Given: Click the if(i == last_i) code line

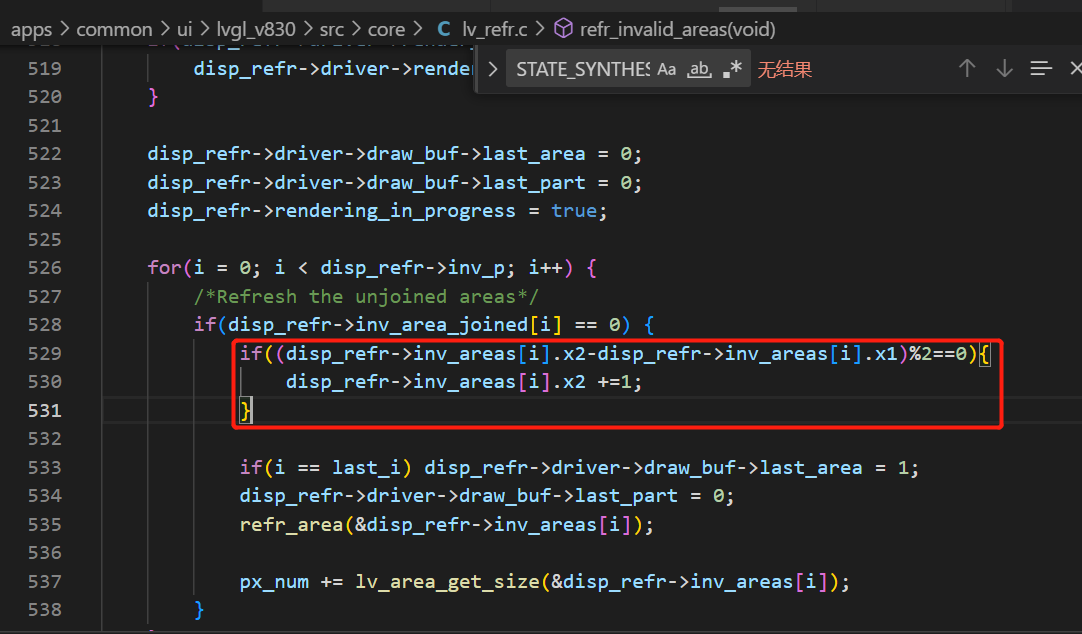Looking at the screenshot, I should click(x=579, y=468).
